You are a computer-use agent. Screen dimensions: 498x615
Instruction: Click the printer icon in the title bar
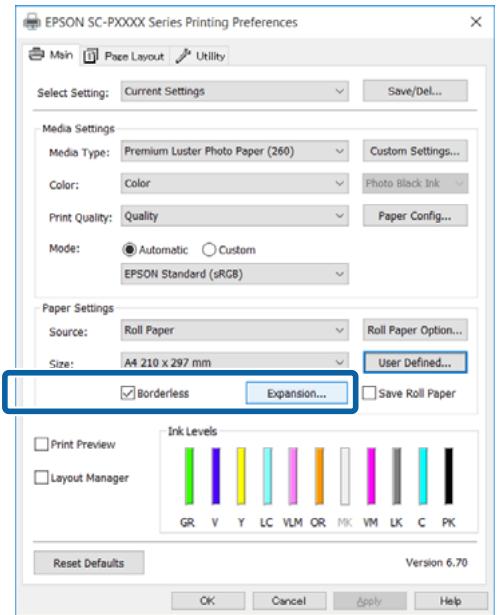(x=32, y=22)
